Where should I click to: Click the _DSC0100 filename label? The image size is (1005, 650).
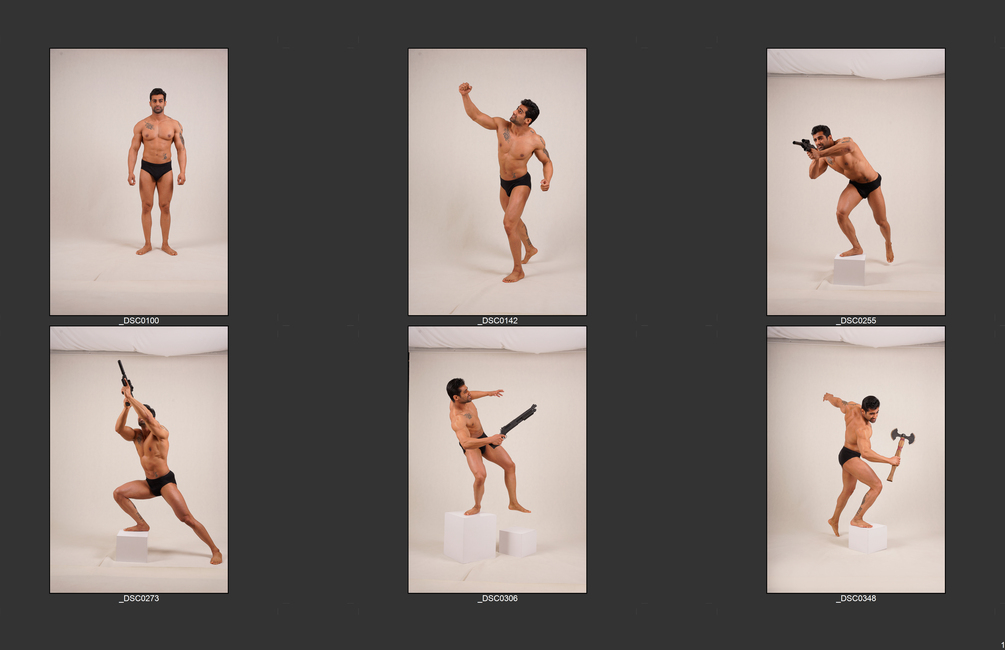tap(139, 321)
